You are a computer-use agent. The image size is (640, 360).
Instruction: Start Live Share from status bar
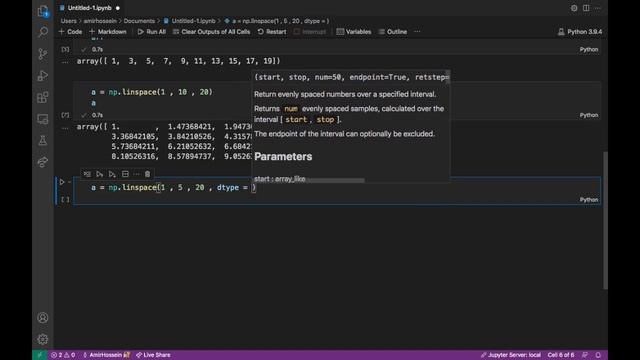(x=153, y=355)
